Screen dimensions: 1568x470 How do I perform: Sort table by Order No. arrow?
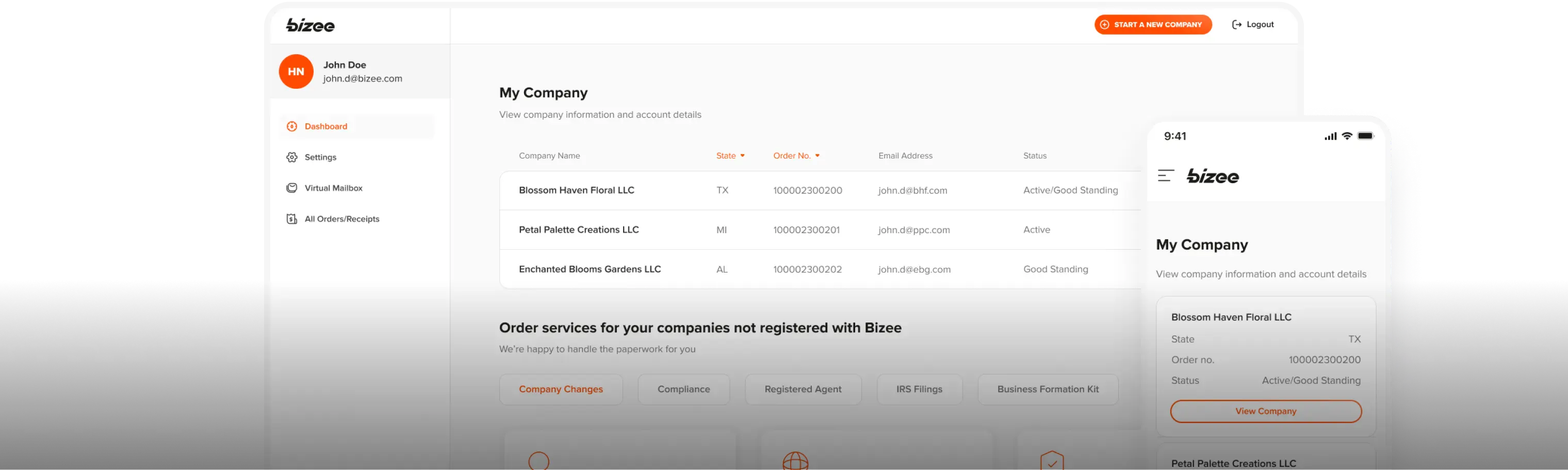818,156
